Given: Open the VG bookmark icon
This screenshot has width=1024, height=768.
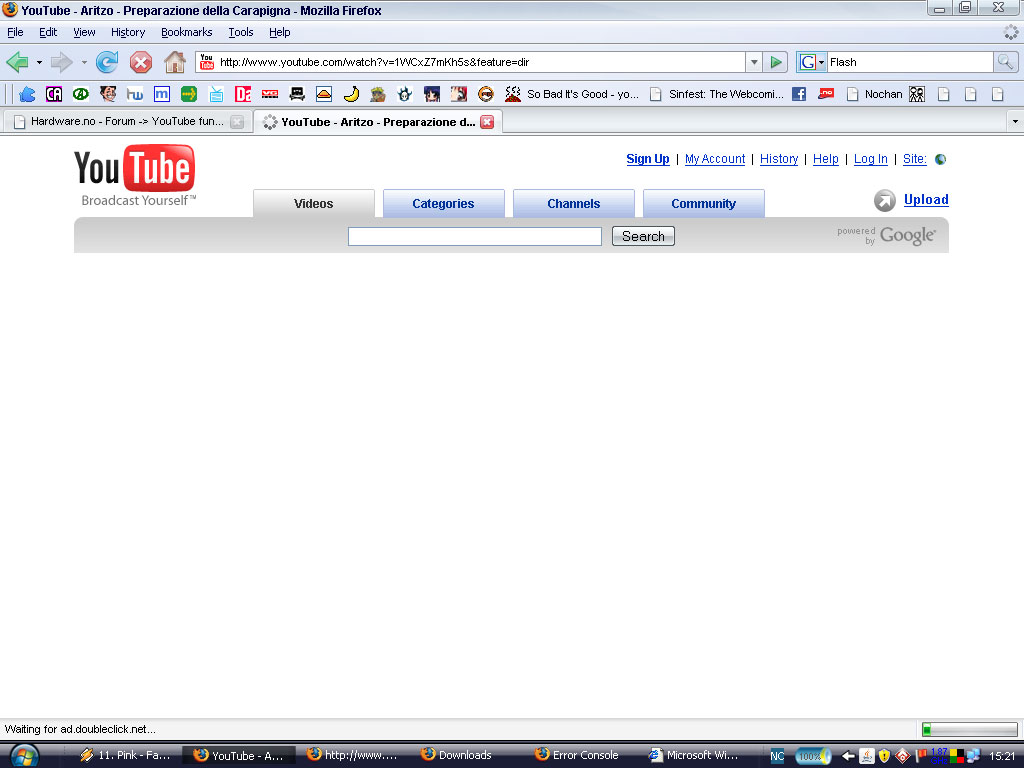Looking at the screenshot, I should click(x=270, y=94).
